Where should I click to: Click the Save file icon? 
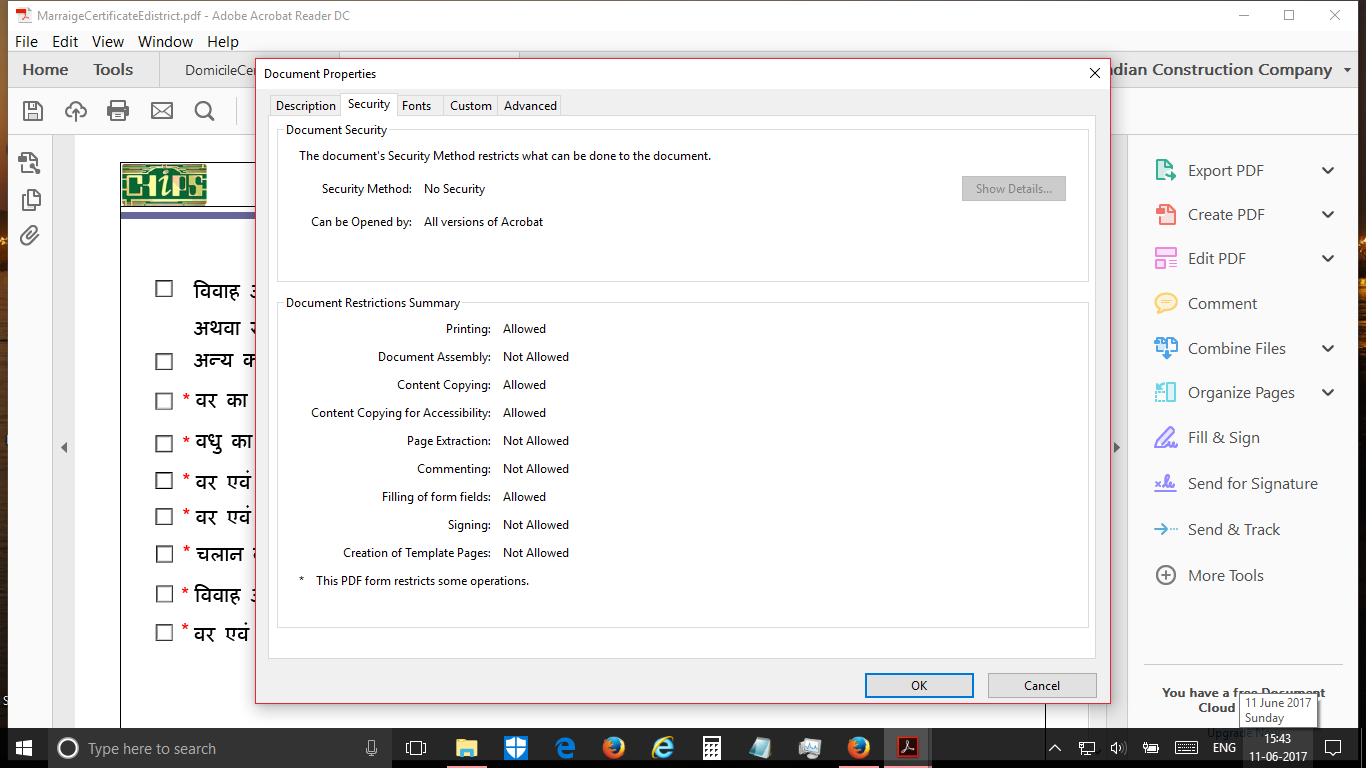point(32,111)
